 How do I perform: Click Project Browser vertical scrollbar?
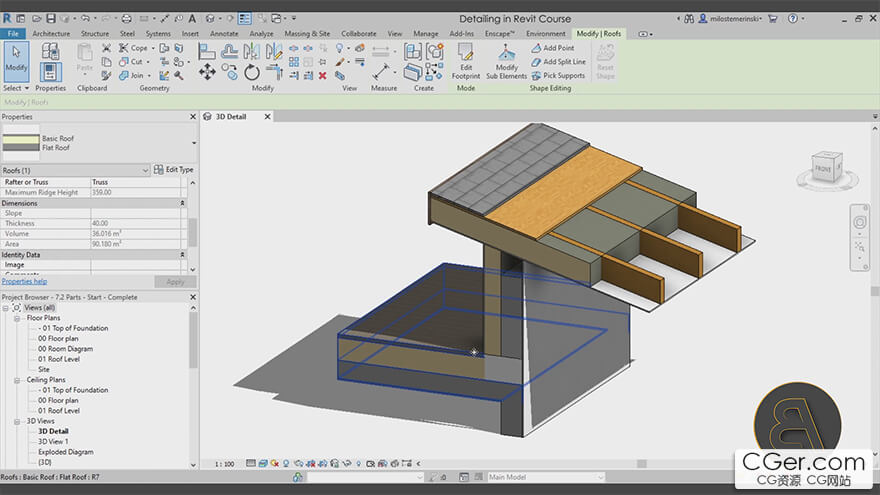(193, 341)
